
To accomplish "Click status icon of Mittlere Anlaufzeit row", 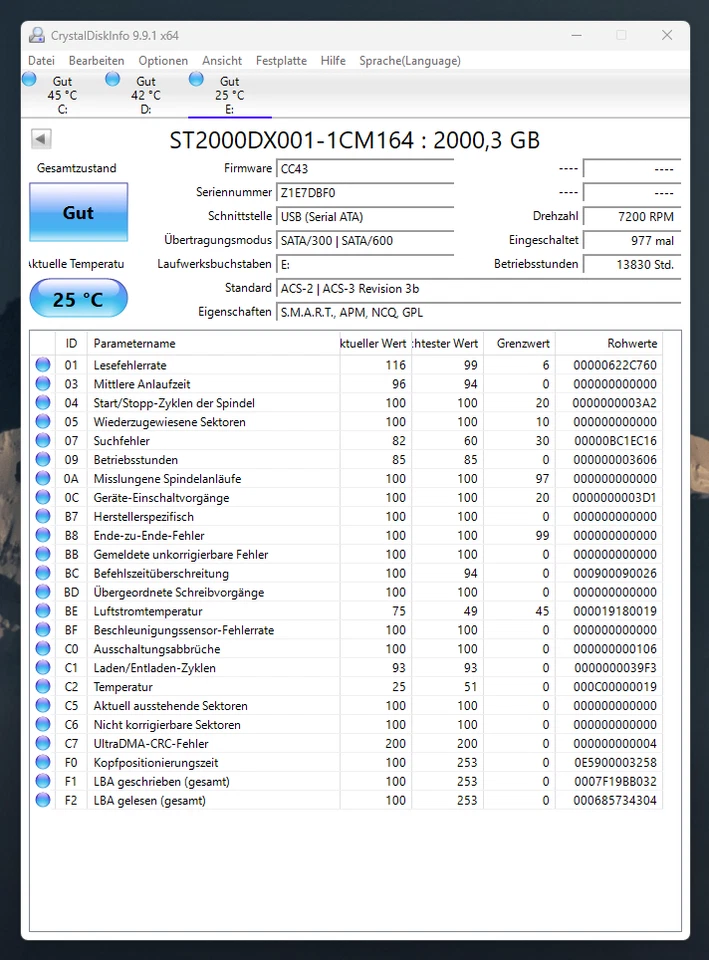I will [43, 384].
